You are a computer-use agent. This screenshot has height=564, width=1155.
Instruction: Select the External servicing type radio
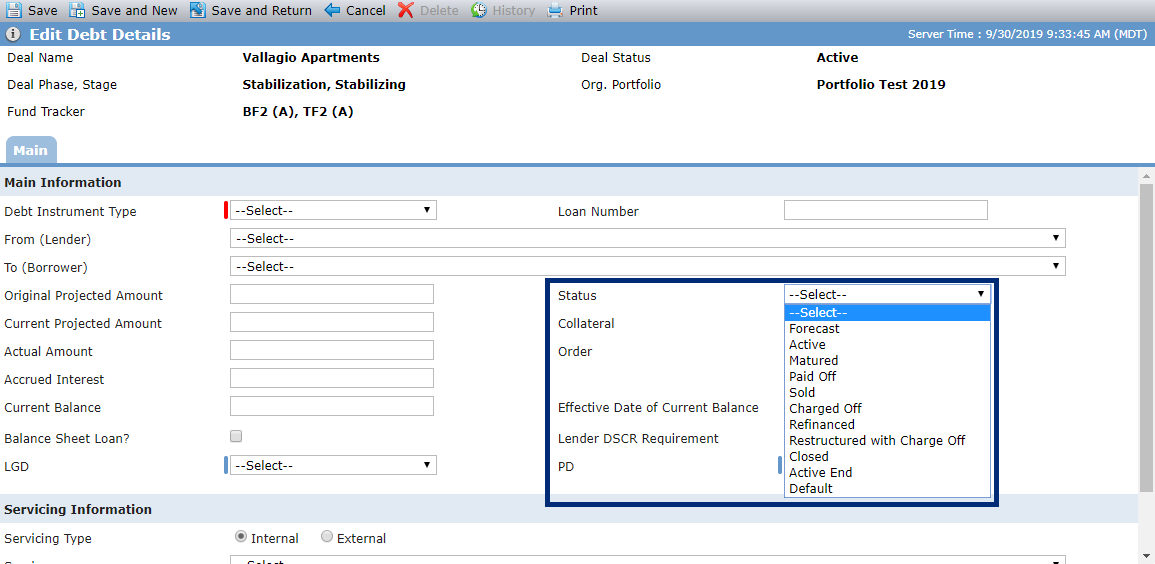coord(327,537)
